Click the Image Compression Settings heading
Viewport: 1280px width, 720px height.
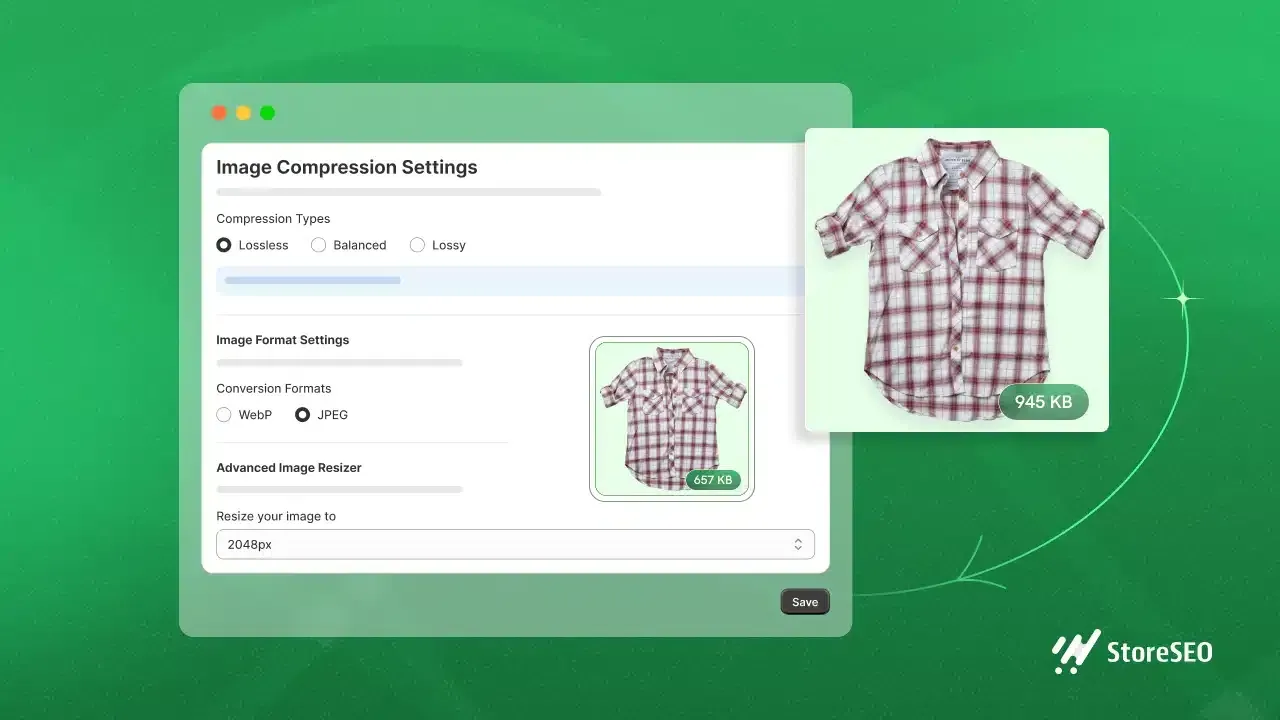click(x=347, y=167)
